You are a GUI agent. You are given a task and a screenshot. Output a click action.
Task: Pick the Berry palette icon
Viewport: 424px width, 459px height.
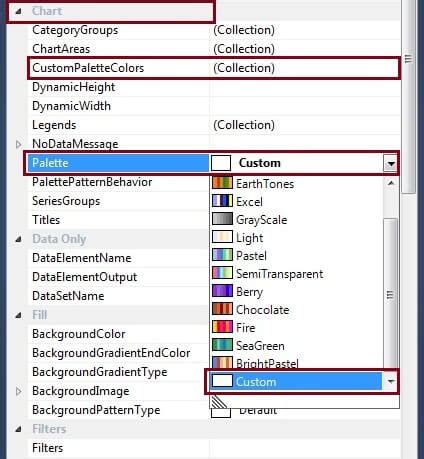pyautogui.click(x=222, y=291)
